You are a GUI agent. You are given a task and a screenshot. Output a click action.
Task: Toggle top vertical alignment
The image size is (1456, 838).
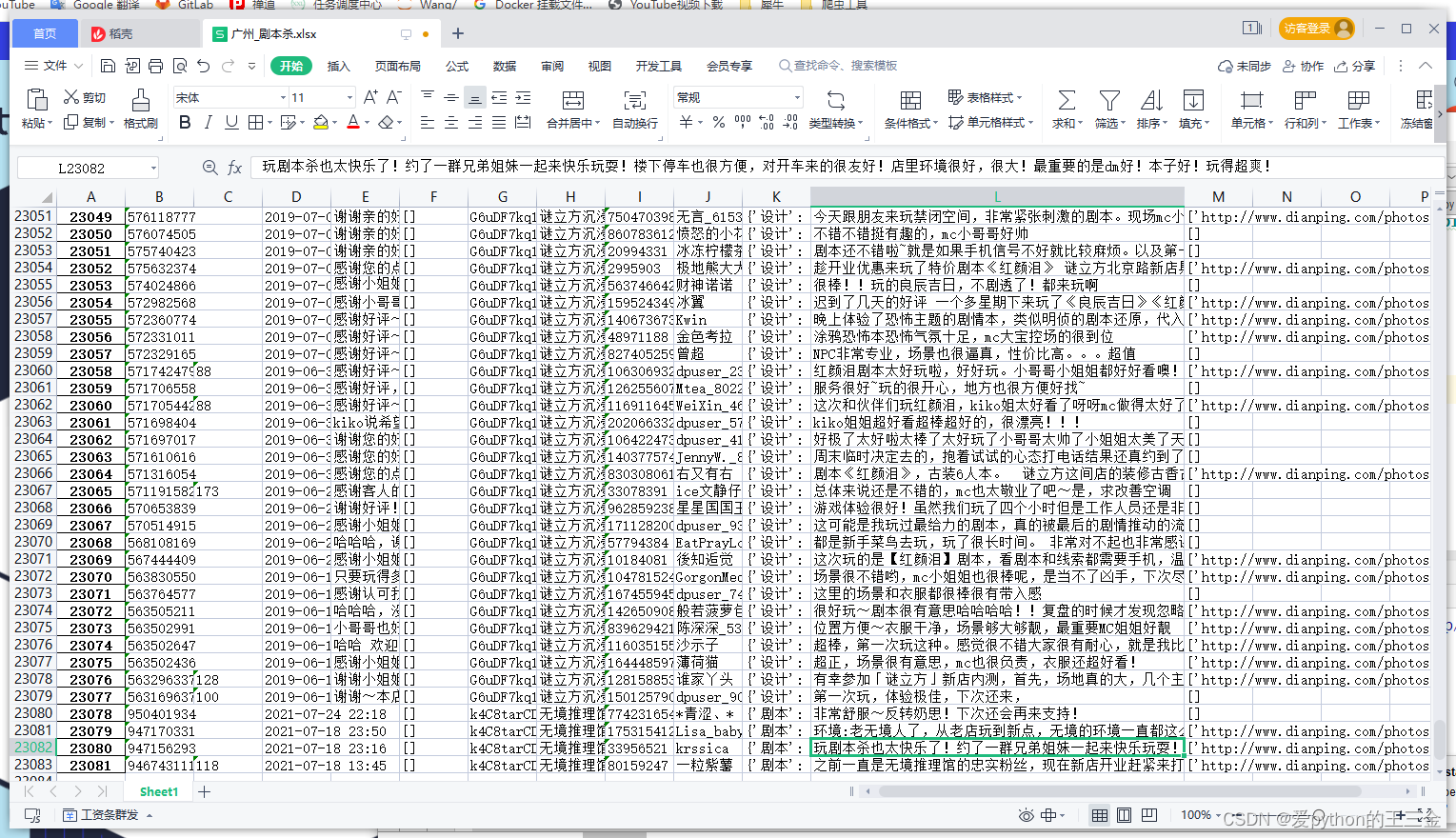pyautogui.click(x=428, y=97)
